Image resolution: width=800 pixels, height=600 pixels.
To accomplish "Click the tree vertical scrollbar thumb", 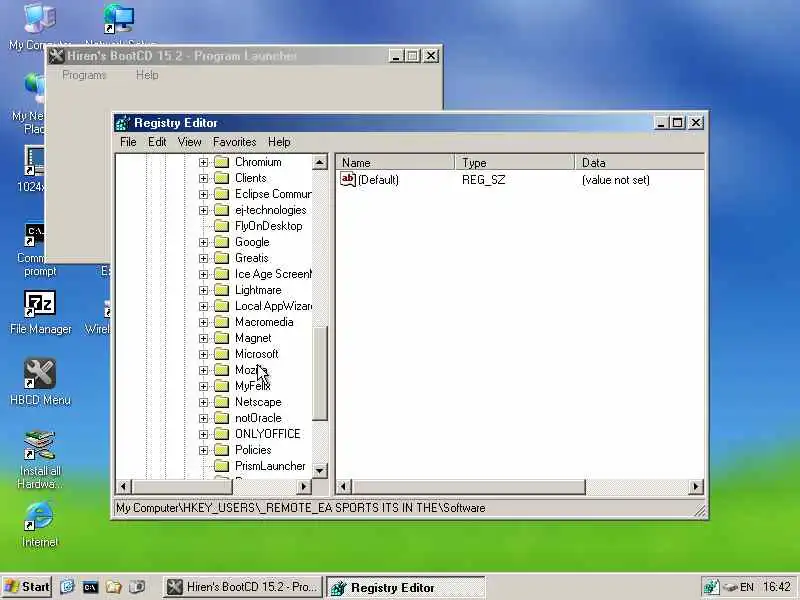I will [x=319, y=373].
